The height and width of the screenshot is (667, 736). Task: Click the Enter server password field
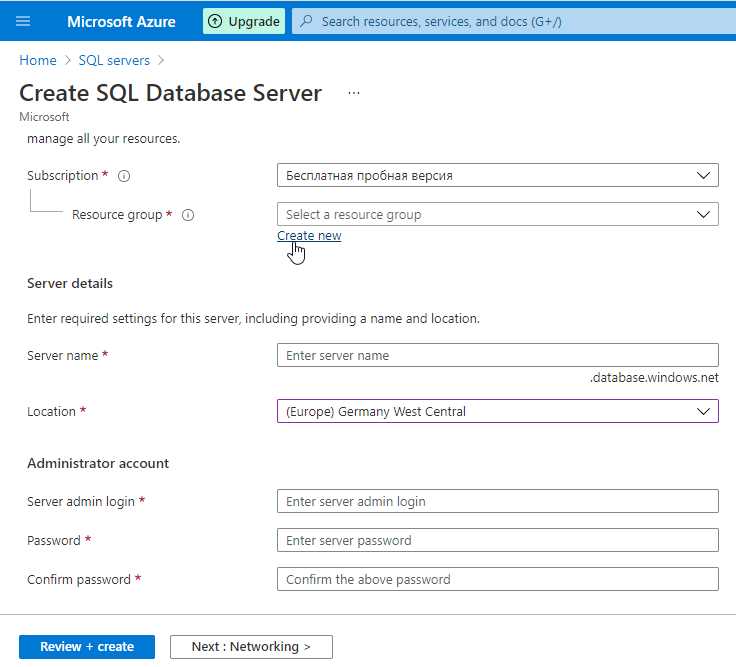[498, 540]
